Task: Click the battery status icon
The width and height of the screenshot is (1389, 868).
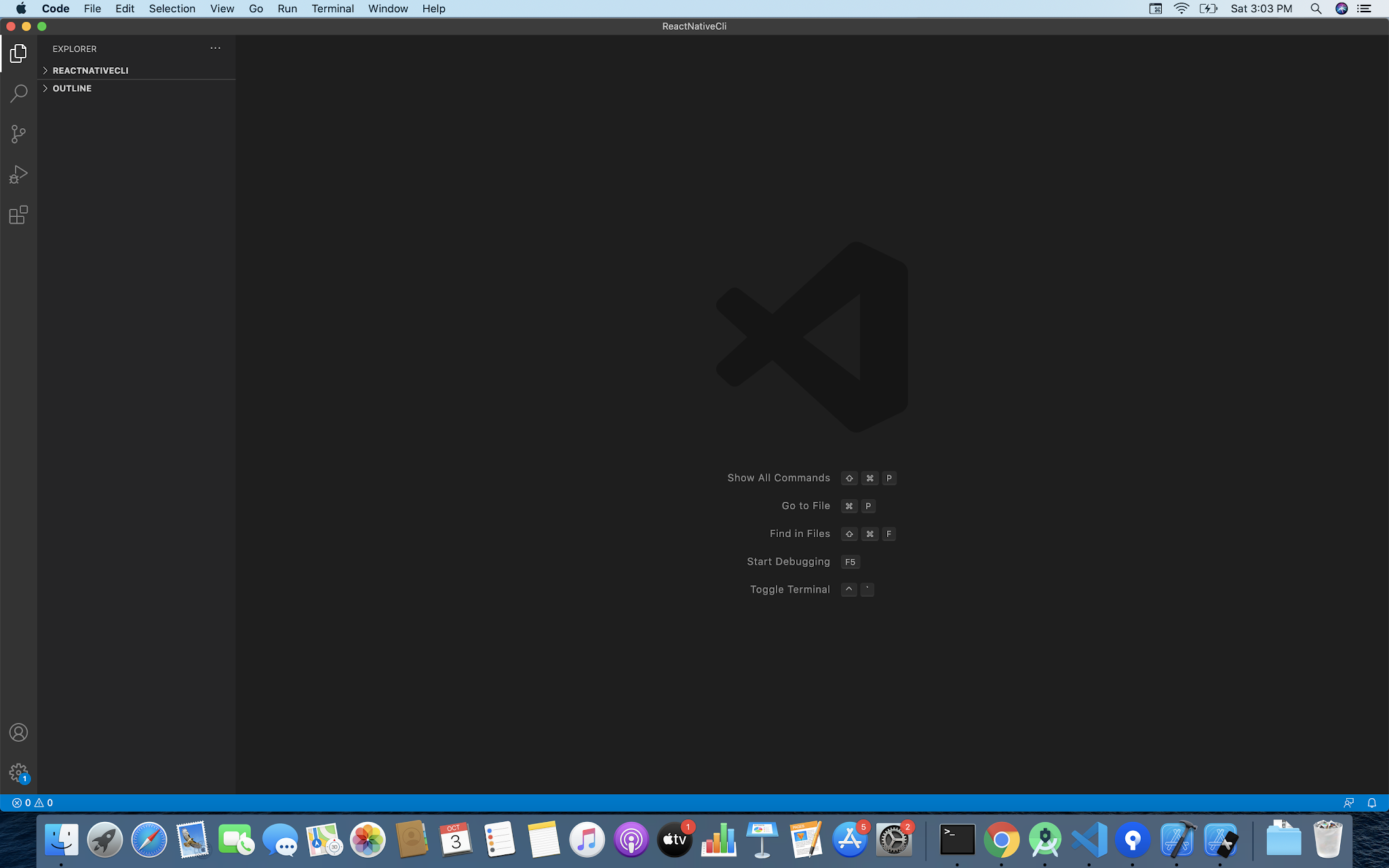Action: (1208, 9)
